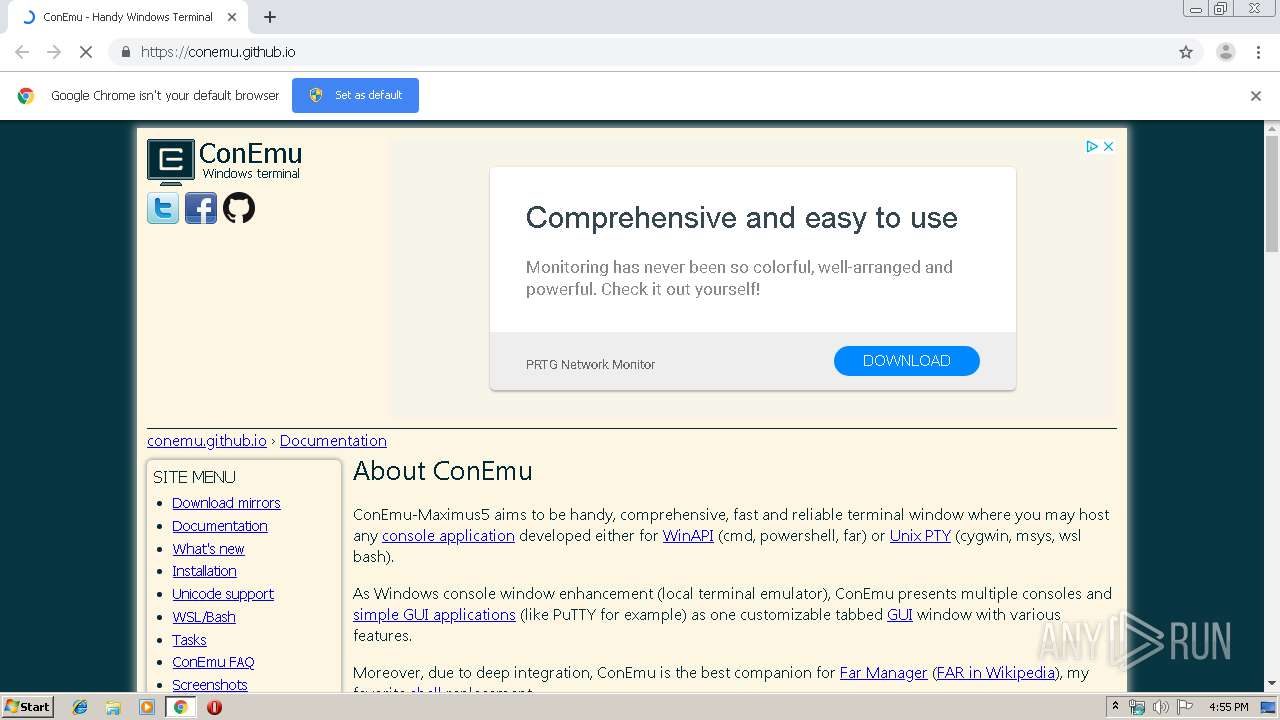Click the Chrome taskbar icon
The width and height of the screenshot is (1280, 720).
coord(180,707)
